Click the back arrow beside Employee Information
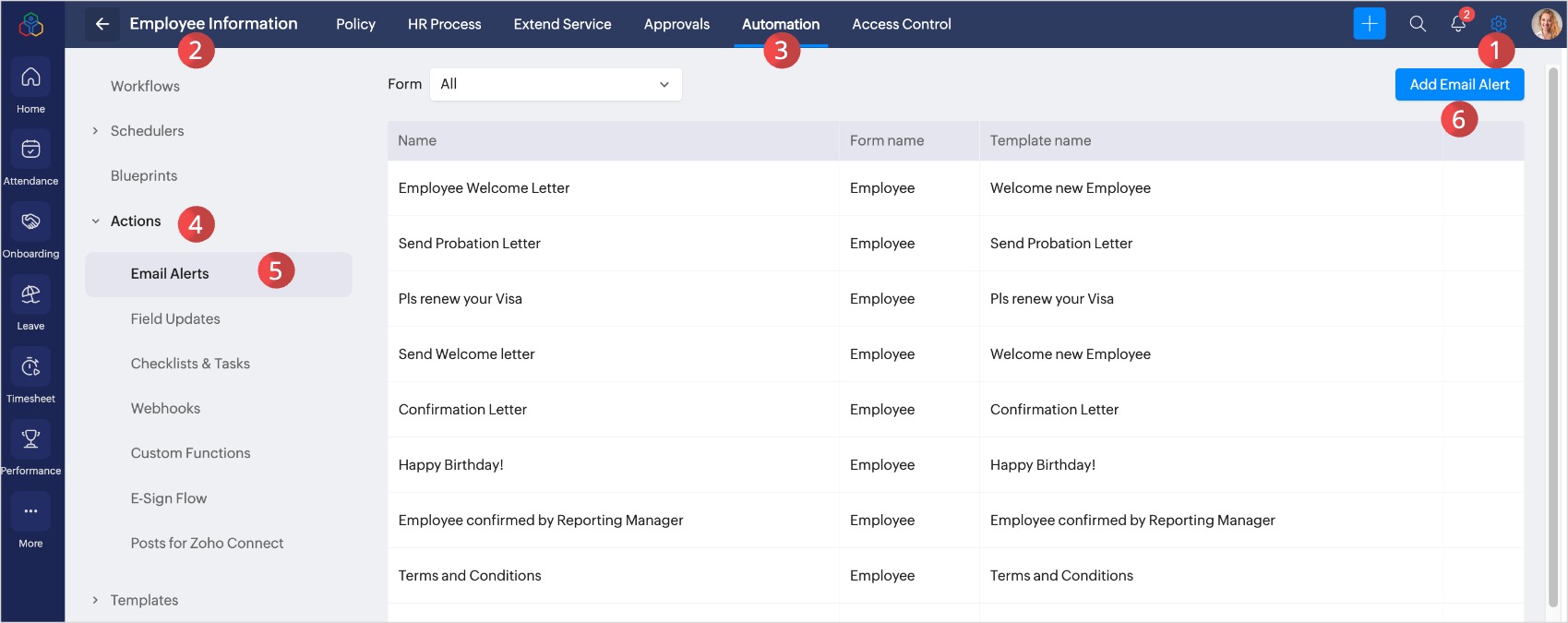Image resolution: width=1568 pixels, height=623 pixels. coord(102,24)
